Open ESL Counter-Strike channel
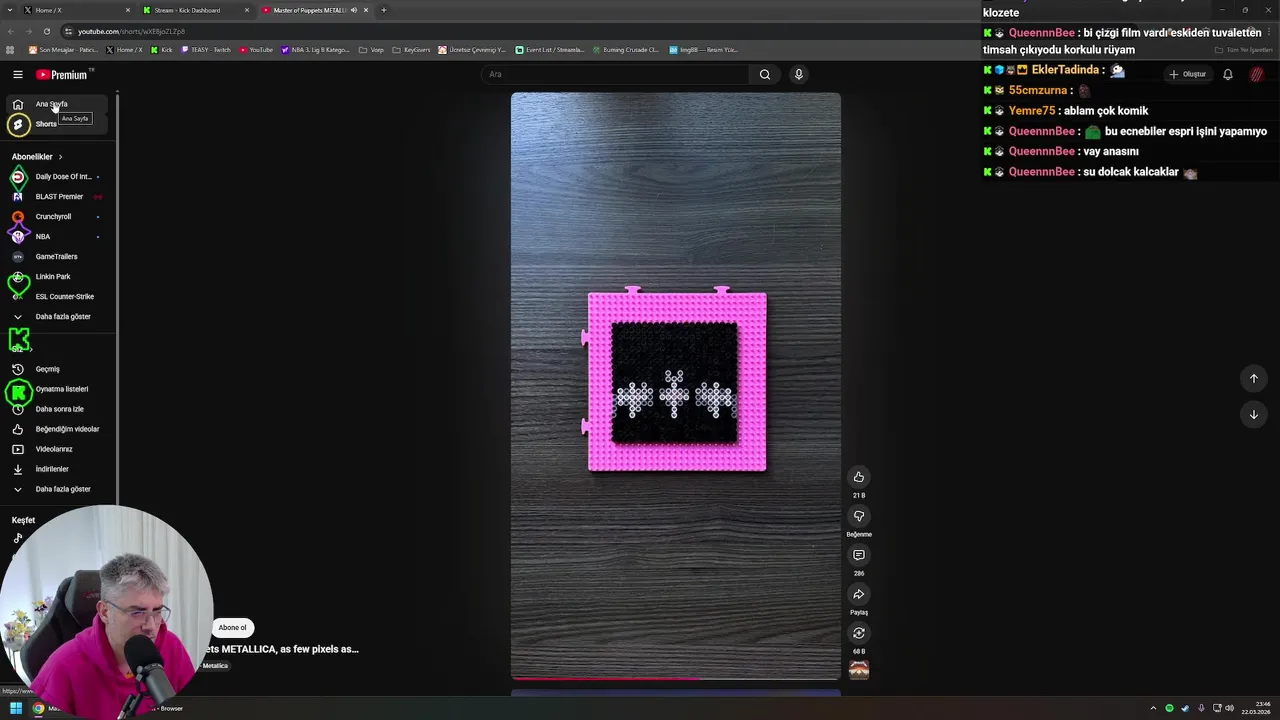The image size is (1280, 720). coord(57,297)
